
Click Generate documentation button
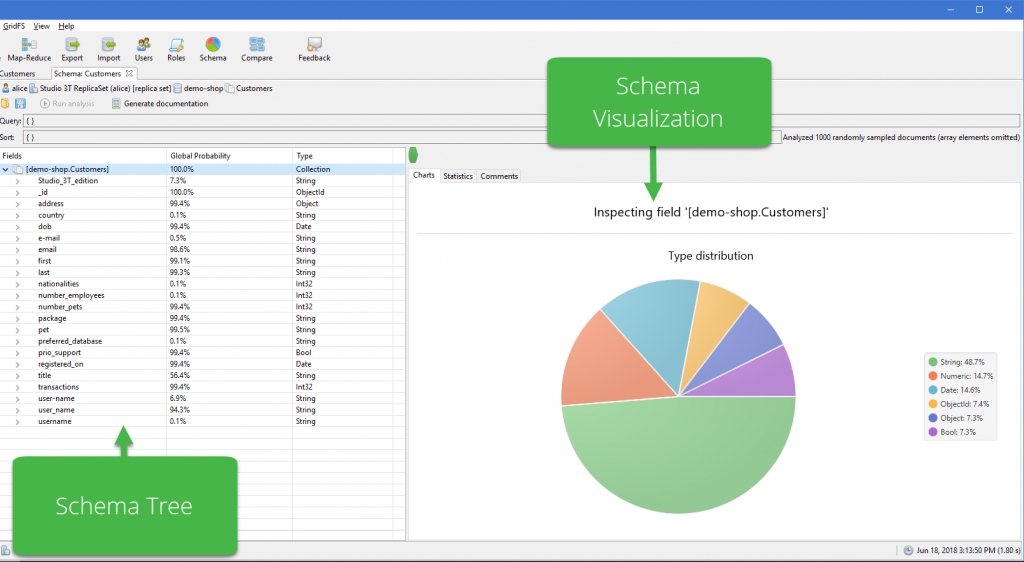pyautogui.click(x=160, y=104)
